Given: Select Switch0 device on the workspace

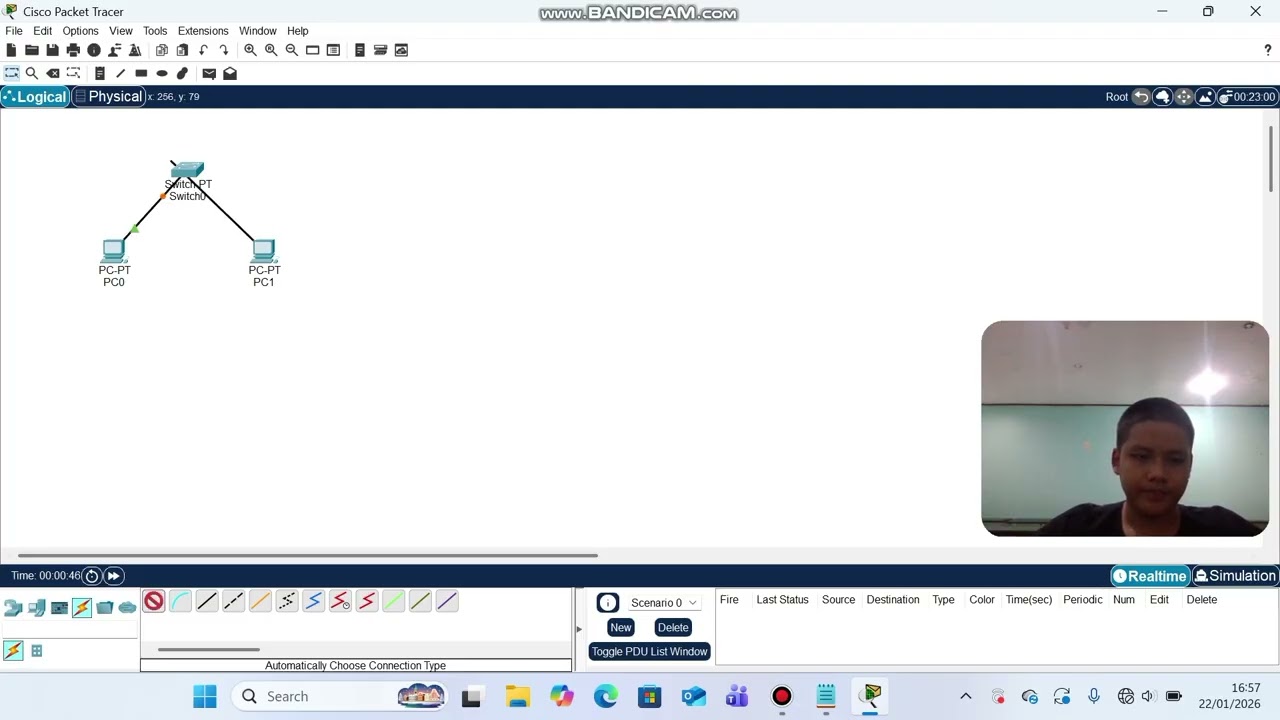Looking at the screenshot, I should (187, 170).
